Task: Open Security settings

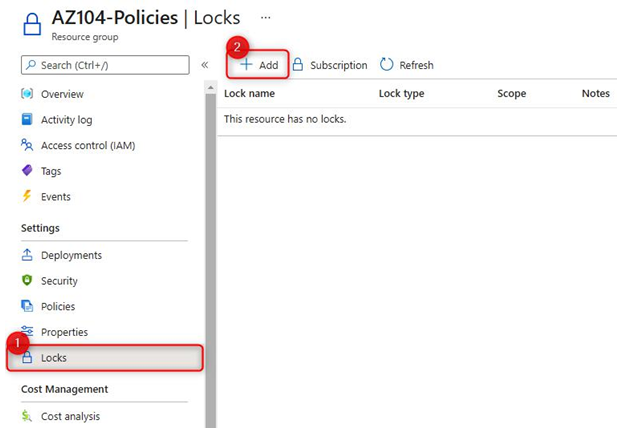Action: click(x=59, y=281)
